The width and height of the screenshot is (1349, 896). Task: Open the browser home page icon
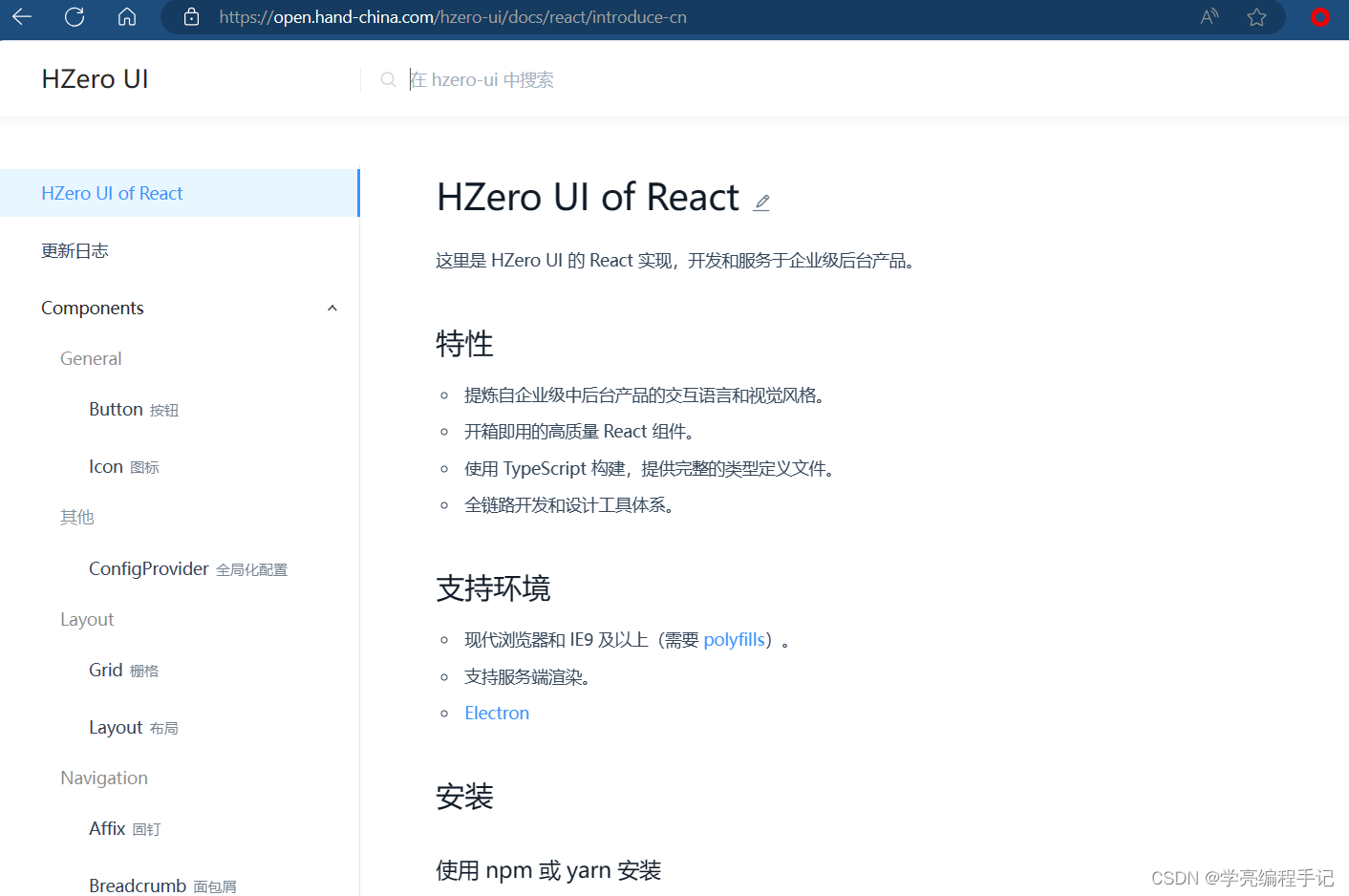(x=126, y=16)
